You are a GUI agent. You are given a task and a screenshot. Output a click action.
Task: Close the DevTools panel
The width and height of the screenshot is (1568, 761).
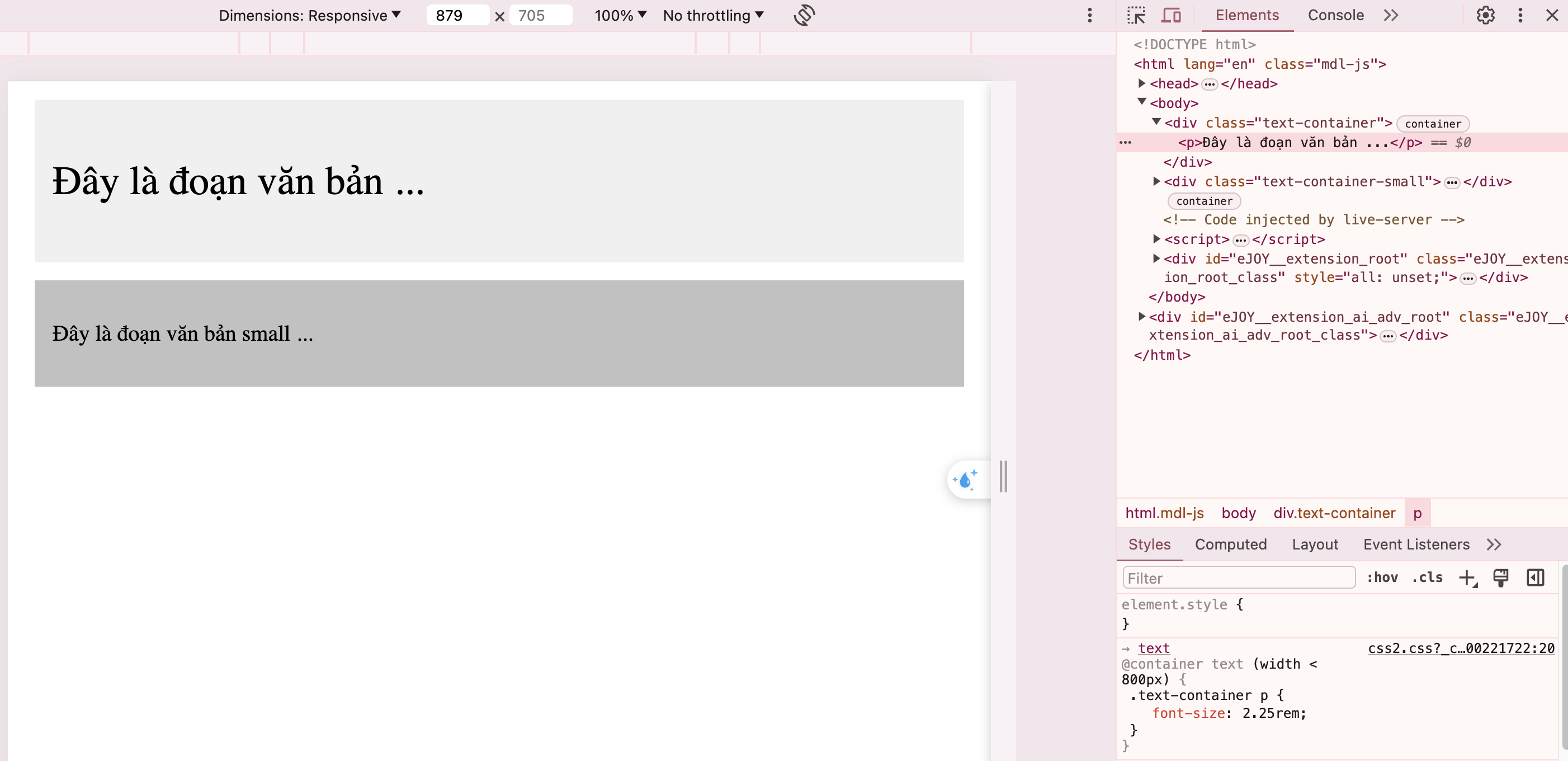(1552, 15)
